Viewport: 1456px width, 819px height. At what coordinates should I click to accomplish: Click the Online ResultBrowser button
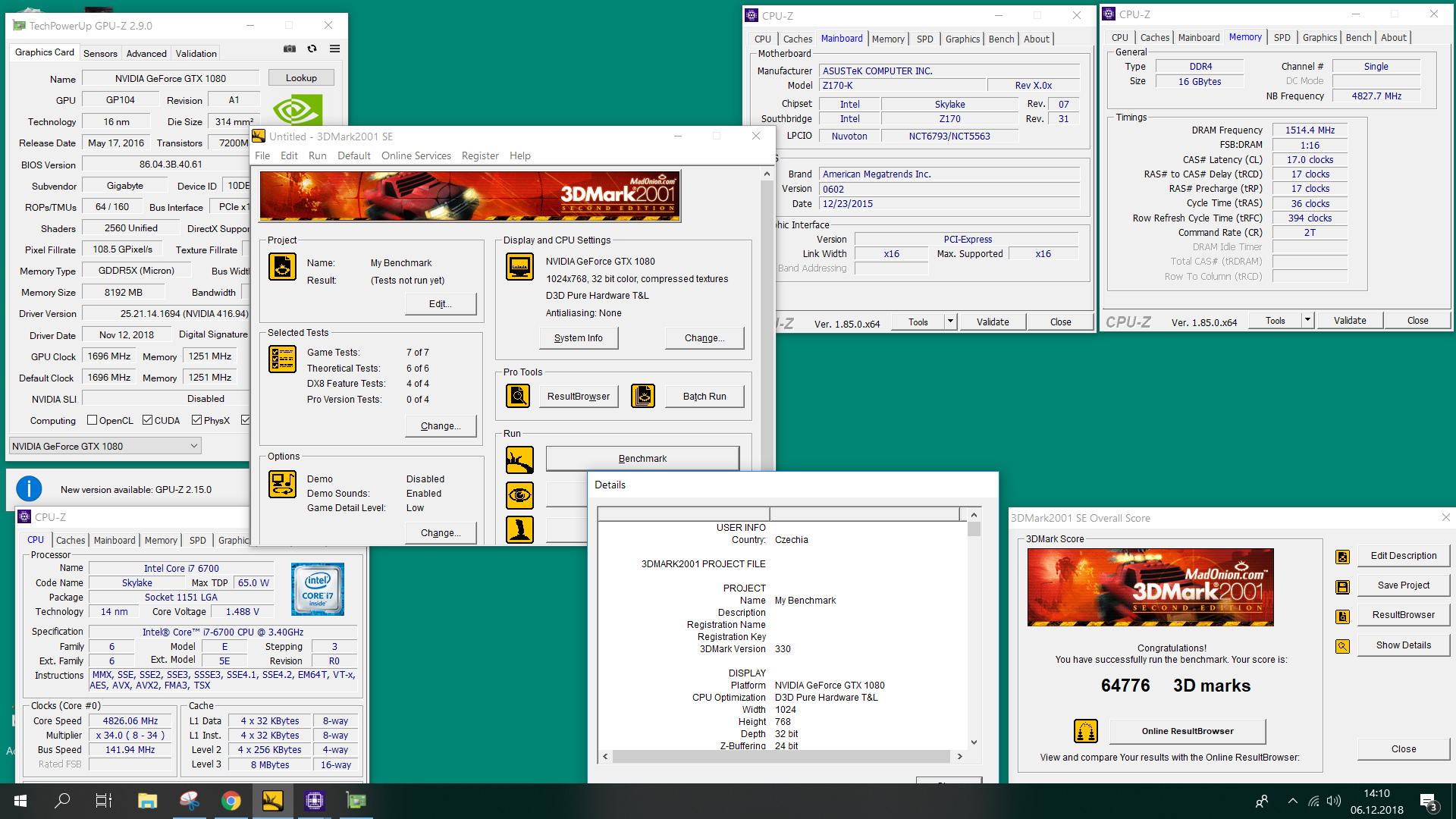[1188, 731]
